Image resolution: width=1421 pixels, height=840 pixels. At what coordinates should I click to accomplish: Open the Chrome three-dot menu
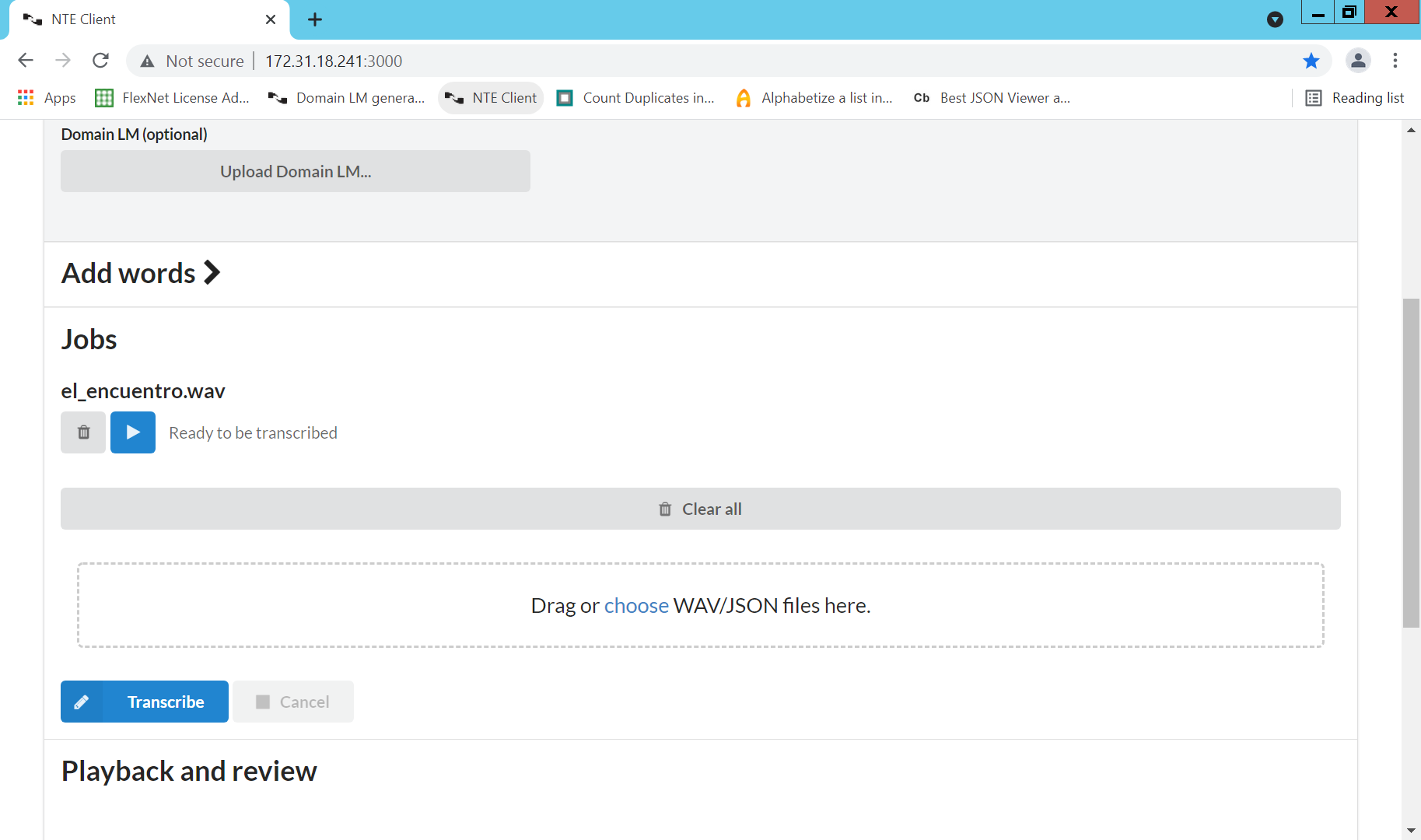[1395, 60]
